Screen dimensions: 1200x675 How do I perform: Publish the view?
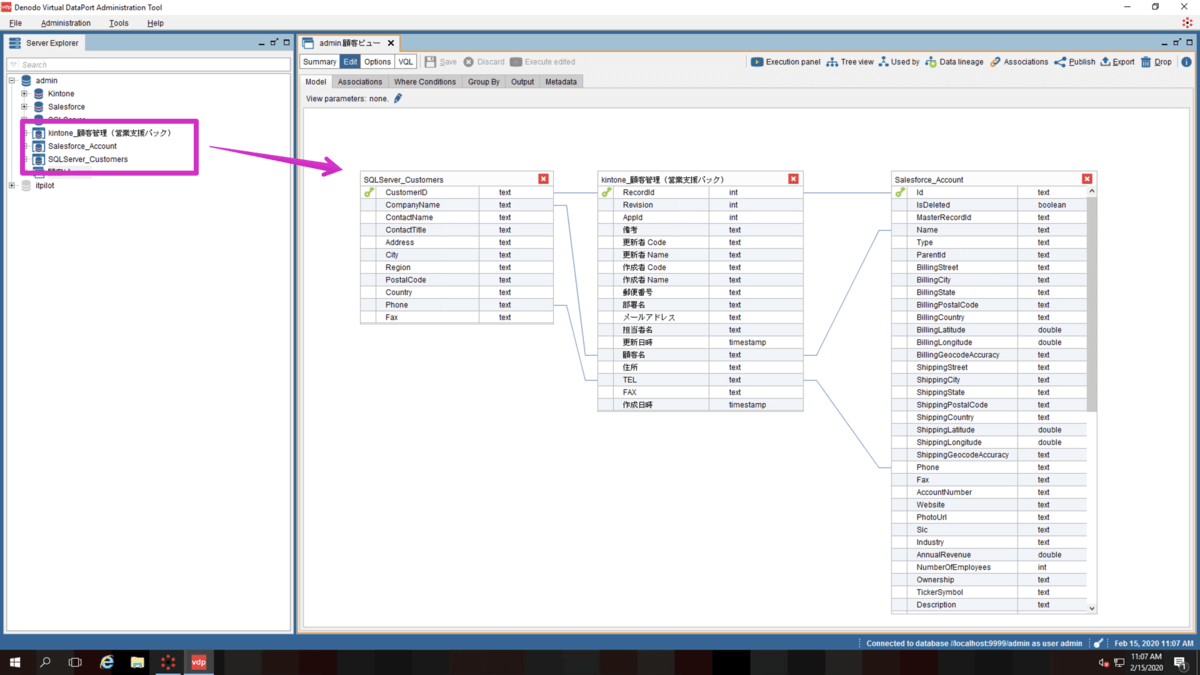(1075, 62)
